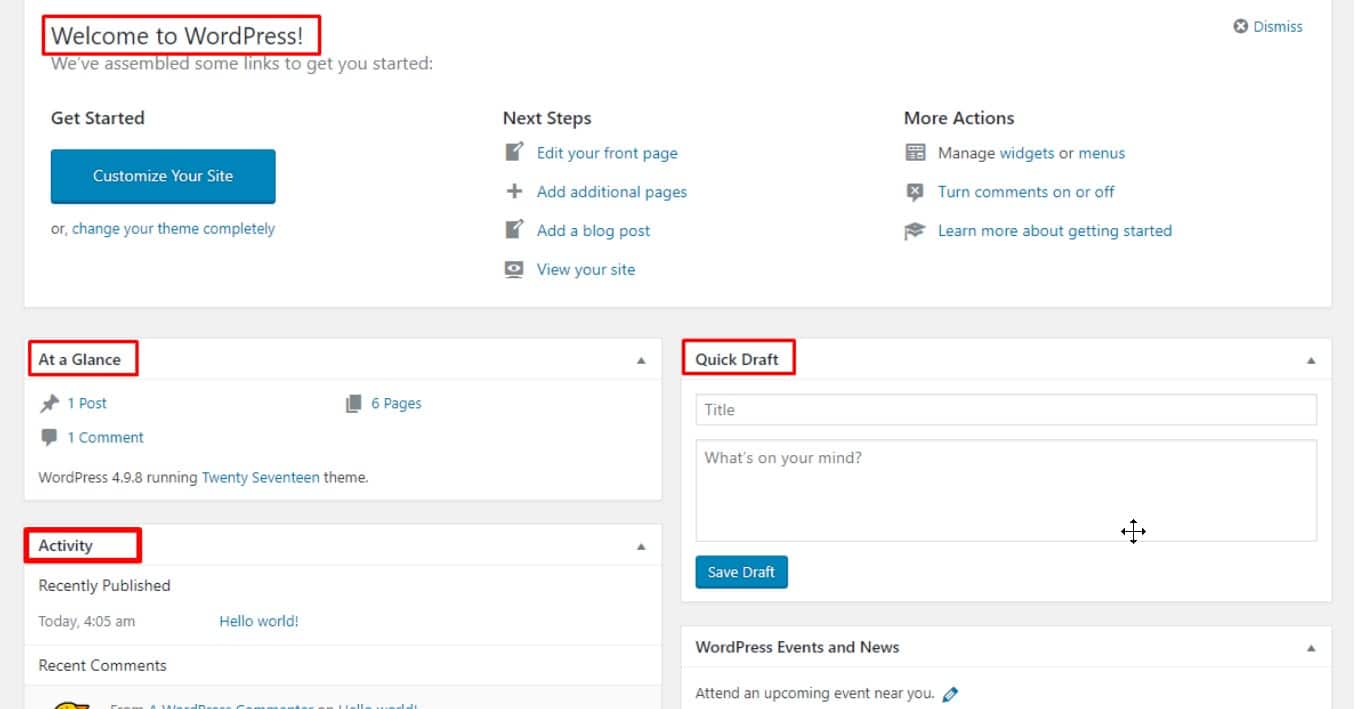Select the graduation cap icon for getting started
Image resolution: width=1357 pixels, height=709 pixels.
coord(915,230)
